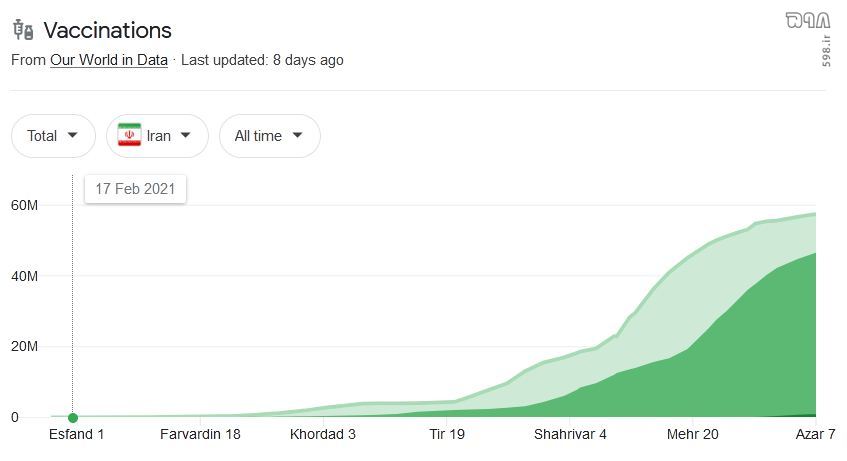Click the caret arrow beside All time

pyautogui.click(x=297, y=135)
